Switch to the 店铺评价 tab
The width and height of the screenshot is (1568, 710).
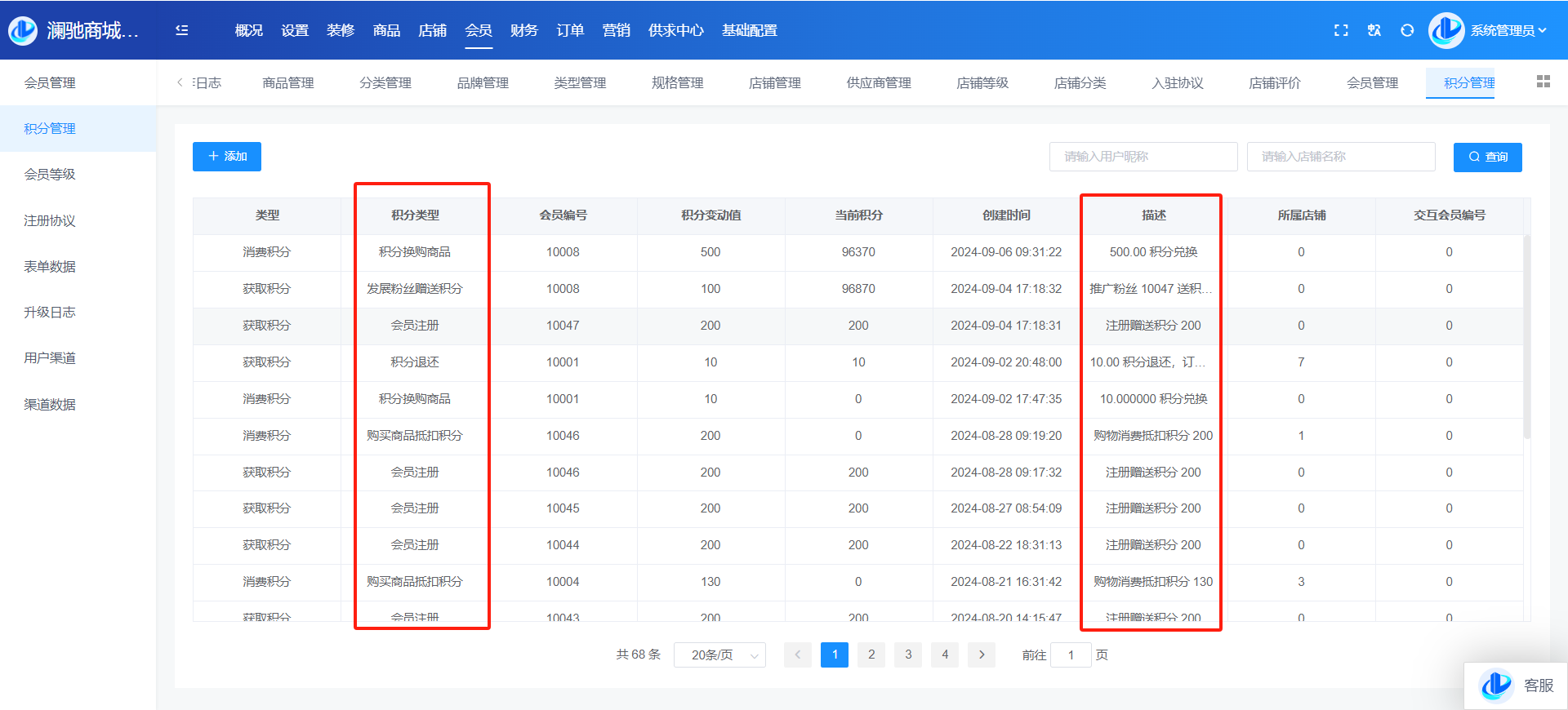(1275, 82)
